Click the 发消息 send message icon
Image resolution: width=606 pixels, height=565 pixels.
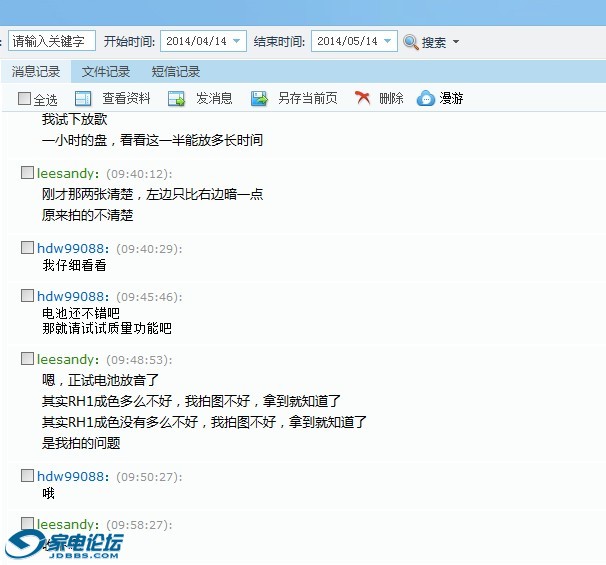(177, 98)
